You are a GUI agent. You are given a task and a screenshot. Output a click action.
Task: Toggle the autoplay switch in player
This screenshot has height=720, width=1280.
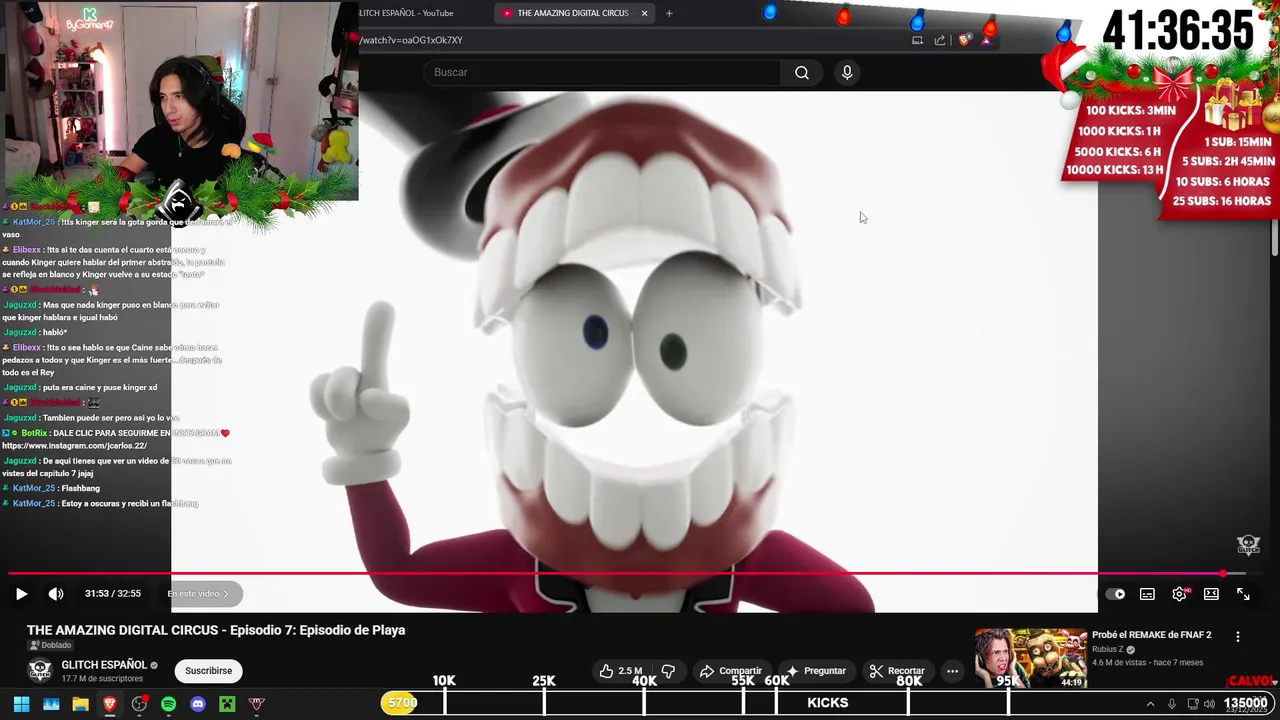tap(1115, 594)
